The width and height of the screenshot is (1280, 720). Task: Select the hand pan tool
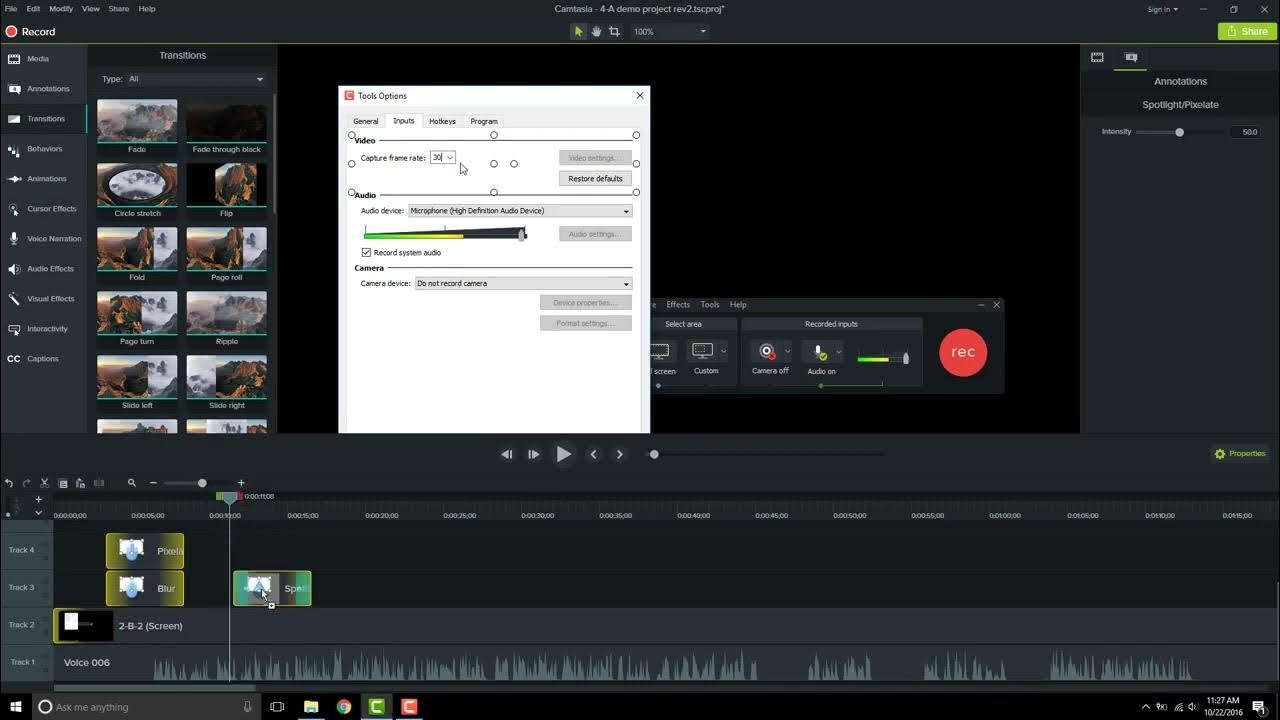pyautogui.click(x=596, y=31)
